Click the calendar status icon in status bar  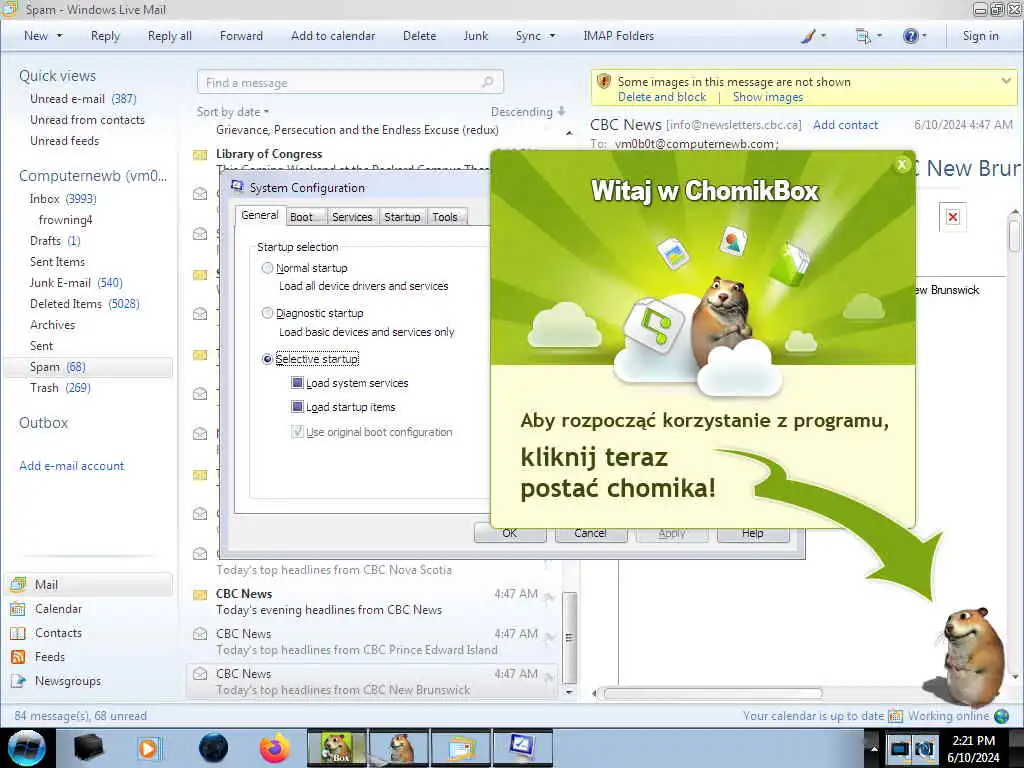point(895,716)
